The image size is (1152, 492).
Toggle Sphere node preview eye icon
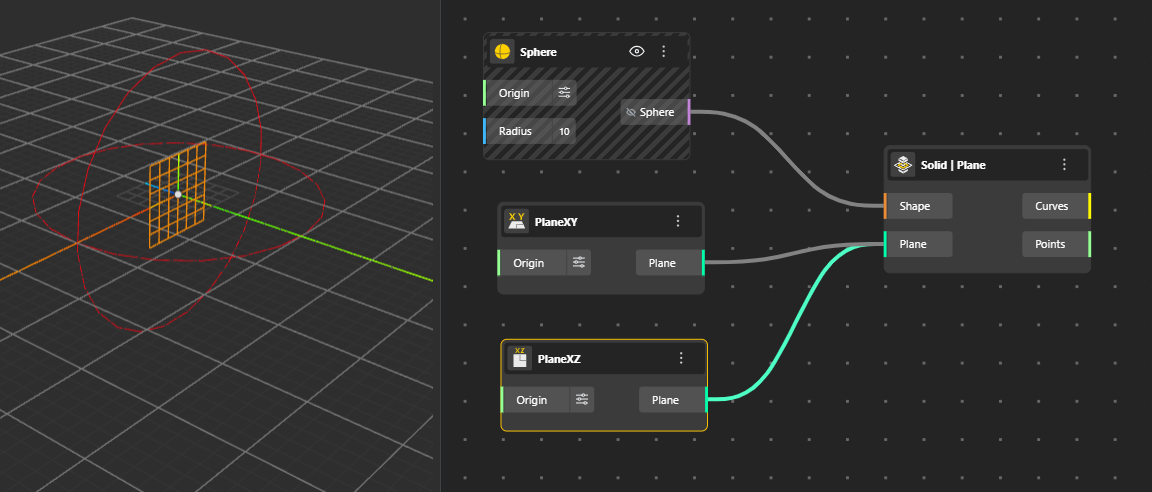(x=637, y=51)
